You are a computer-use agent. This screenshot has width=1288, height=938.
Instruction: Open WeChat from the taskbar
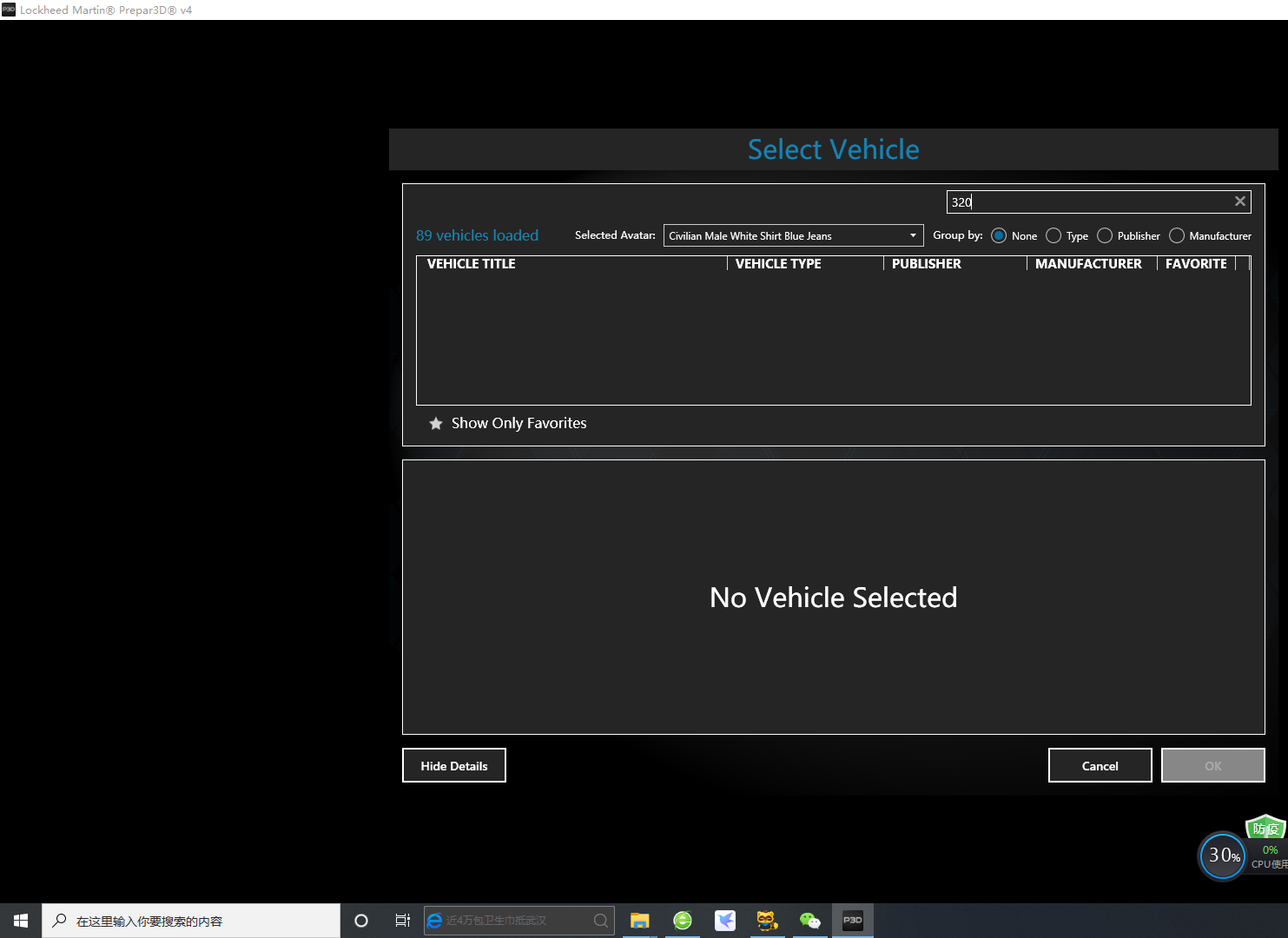coord(809,921)
